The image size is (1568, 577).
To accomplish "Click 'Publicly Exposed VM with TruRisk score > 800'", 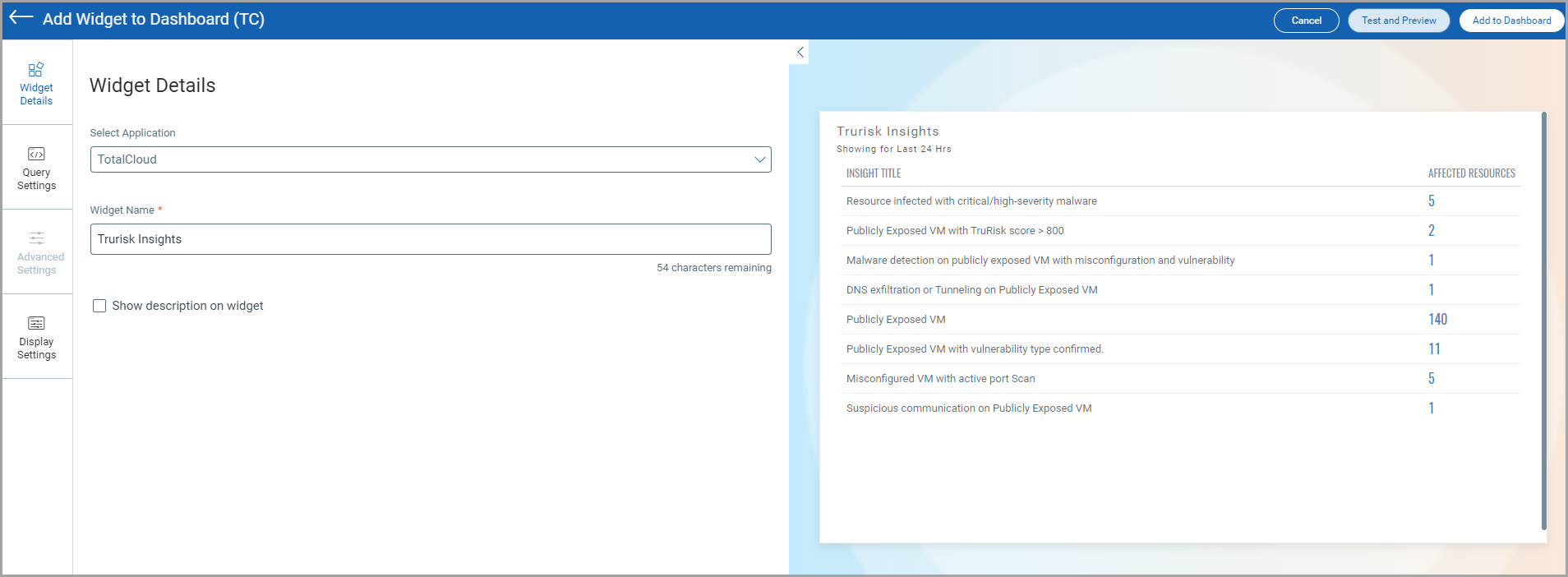I will point(955,231).
